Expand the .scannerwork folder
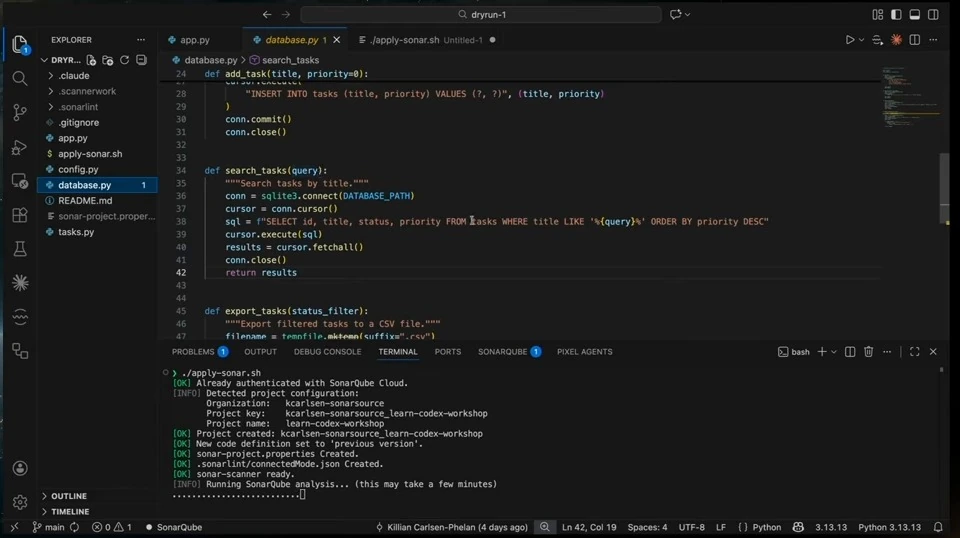 97,91
